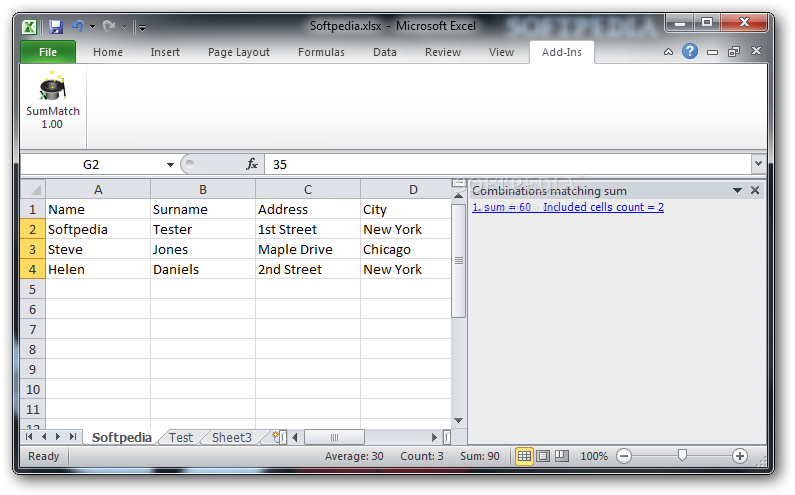Go to next sheet tab arrow
795x495 pixels.
coord(58,437)
